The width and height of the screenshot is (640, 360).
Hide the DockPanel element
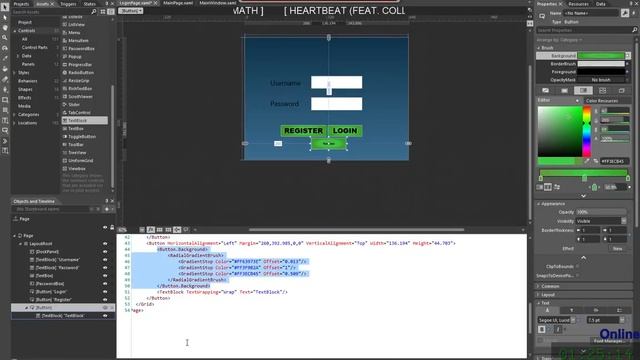[105, 252]
